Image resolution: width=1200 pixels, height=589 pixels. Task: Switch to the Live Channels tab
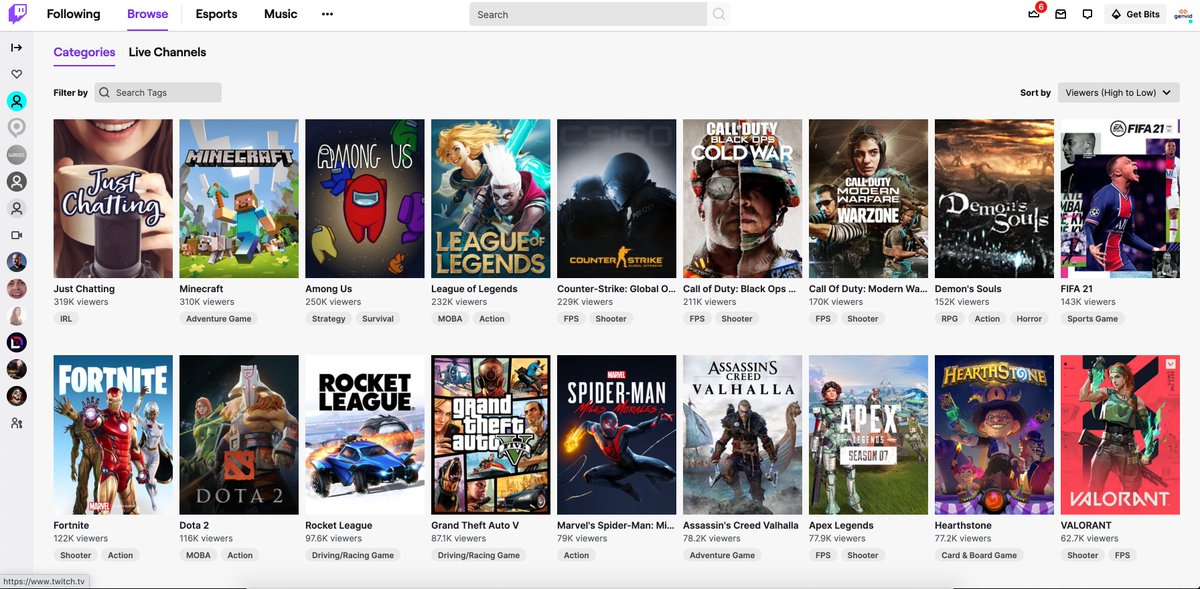(x=167, y=51)
